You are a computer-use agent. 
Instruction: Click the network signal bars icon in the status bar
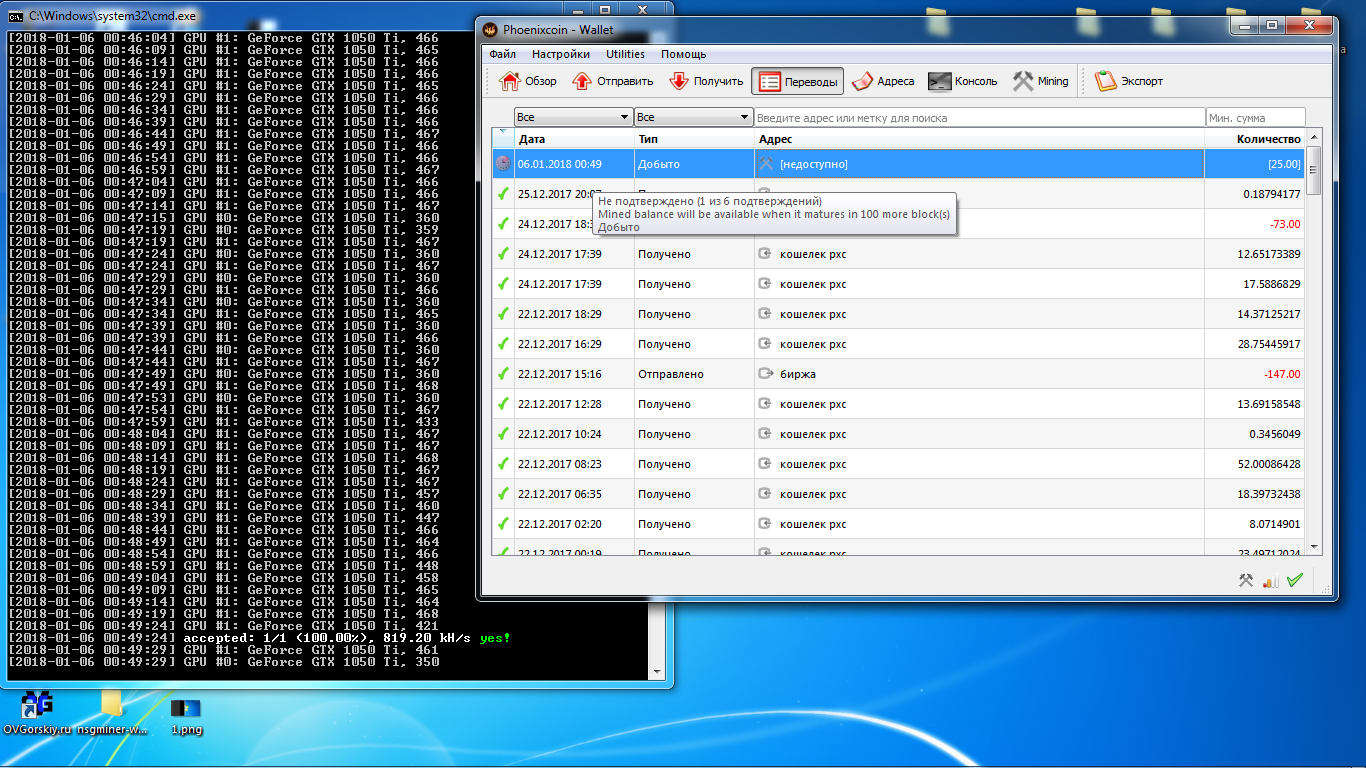tap(1271, 580)
